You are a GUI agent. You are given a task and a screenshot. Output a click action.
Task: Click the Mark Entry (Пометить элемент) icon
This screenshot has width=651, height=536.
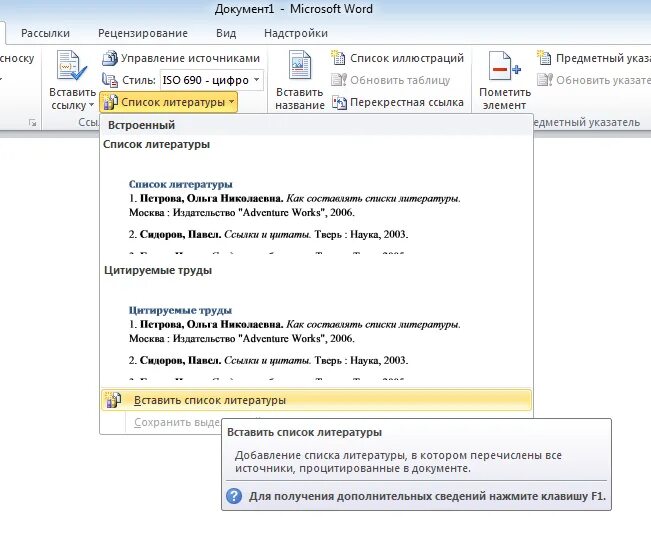click(504, 66)
